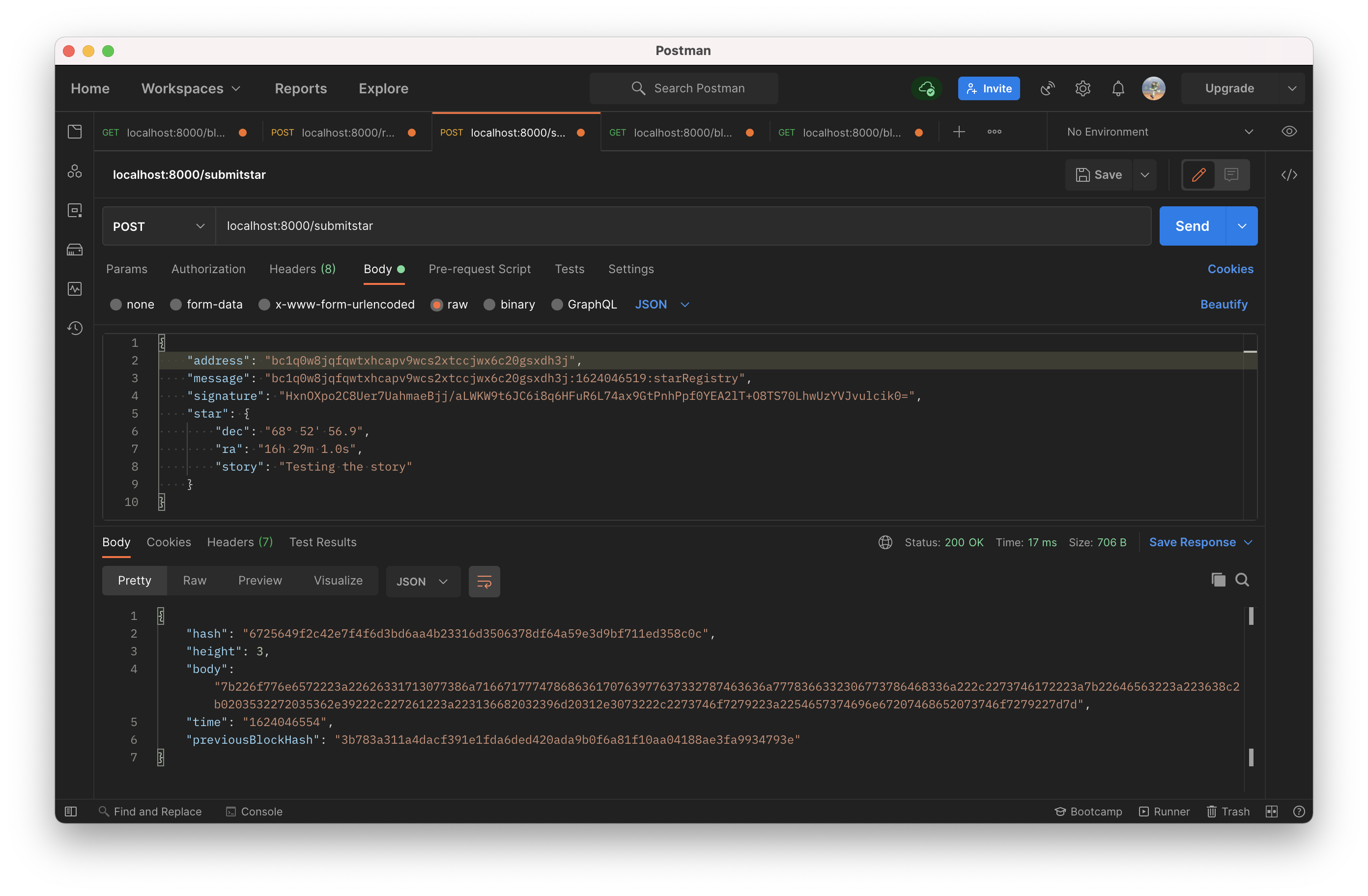
Task: Select the raw body type
Action: [450, 305]
